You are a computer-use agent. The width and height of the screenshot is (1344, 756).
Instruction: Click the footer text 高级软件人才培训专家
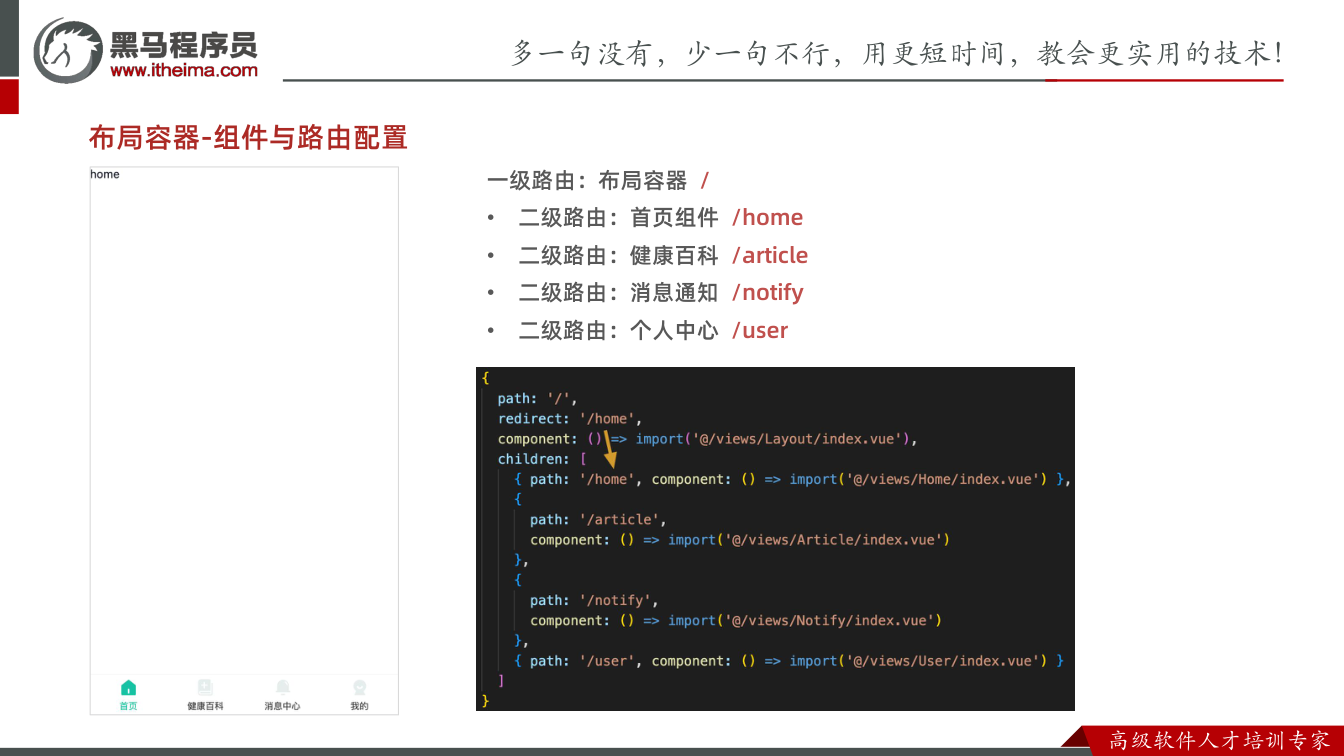1220,741
